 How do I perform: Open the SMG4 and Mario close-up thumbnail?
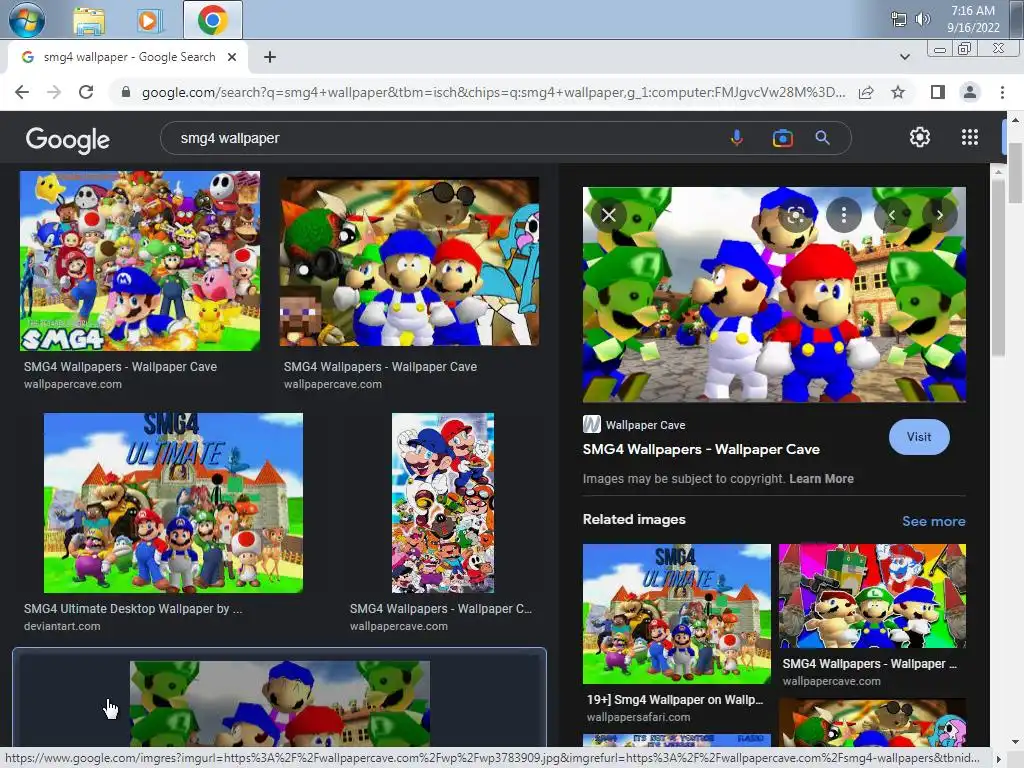(x=409, y=261)
